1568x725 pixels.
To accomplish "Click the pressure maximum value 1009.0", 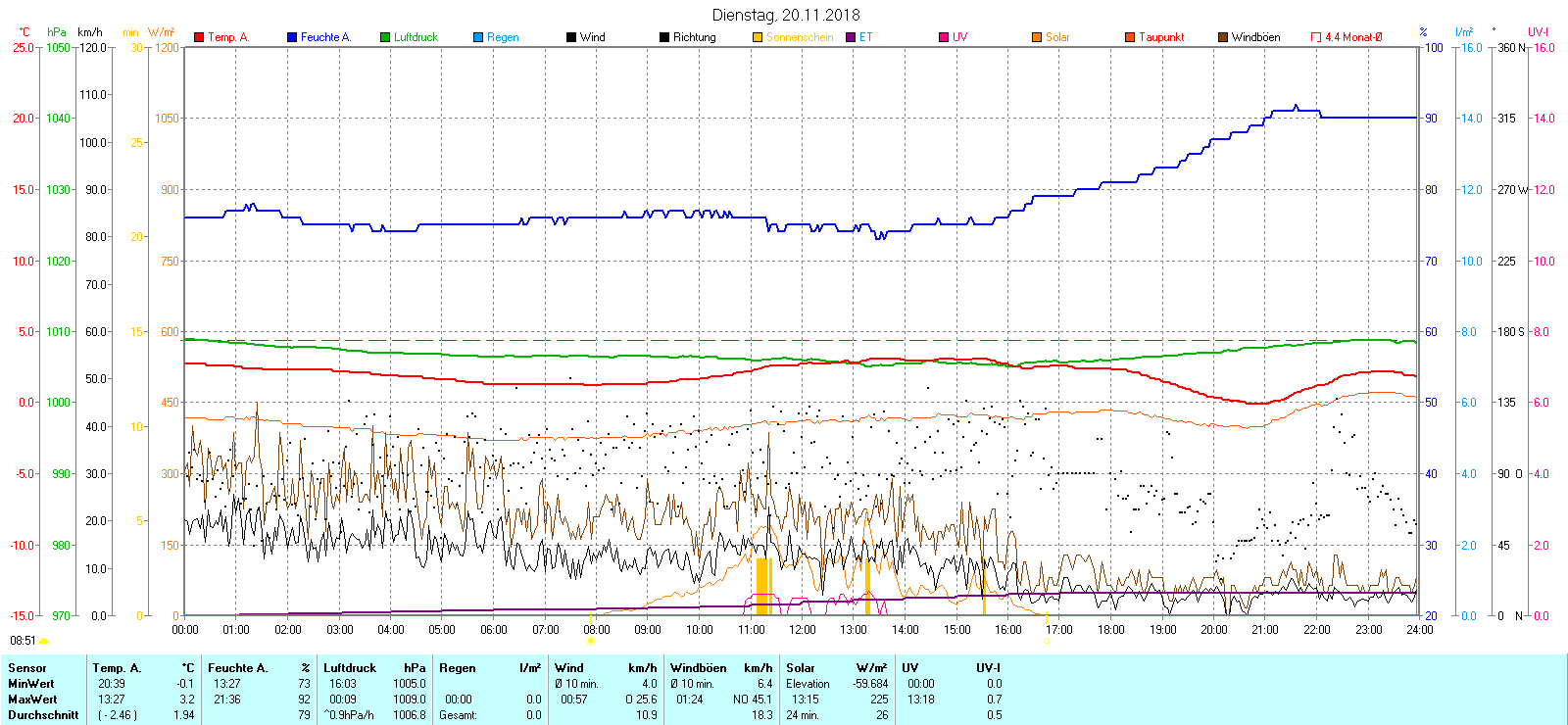I will (x=410, y=700).
